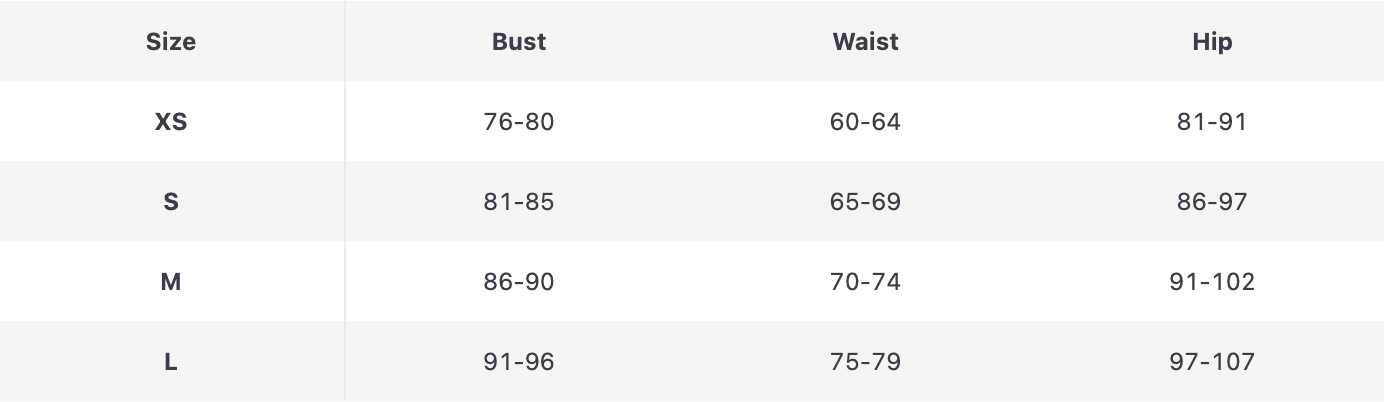This screenshot has height=402, width=1384.
Task: Select the XS size row label
Action: pyautogui.click(x=171, y=122)
